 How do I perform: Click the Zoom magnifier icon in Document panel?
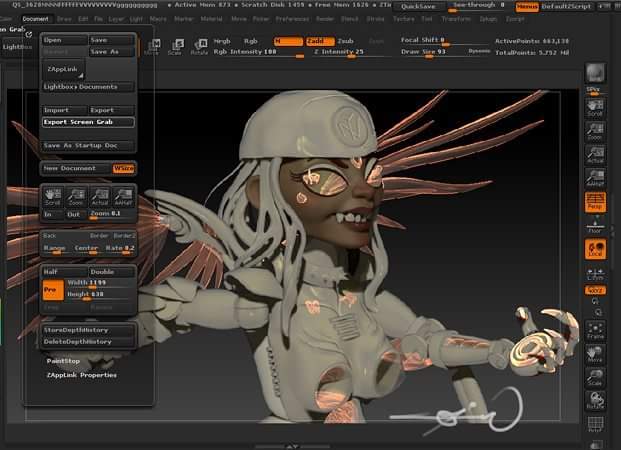coord(76,197)
